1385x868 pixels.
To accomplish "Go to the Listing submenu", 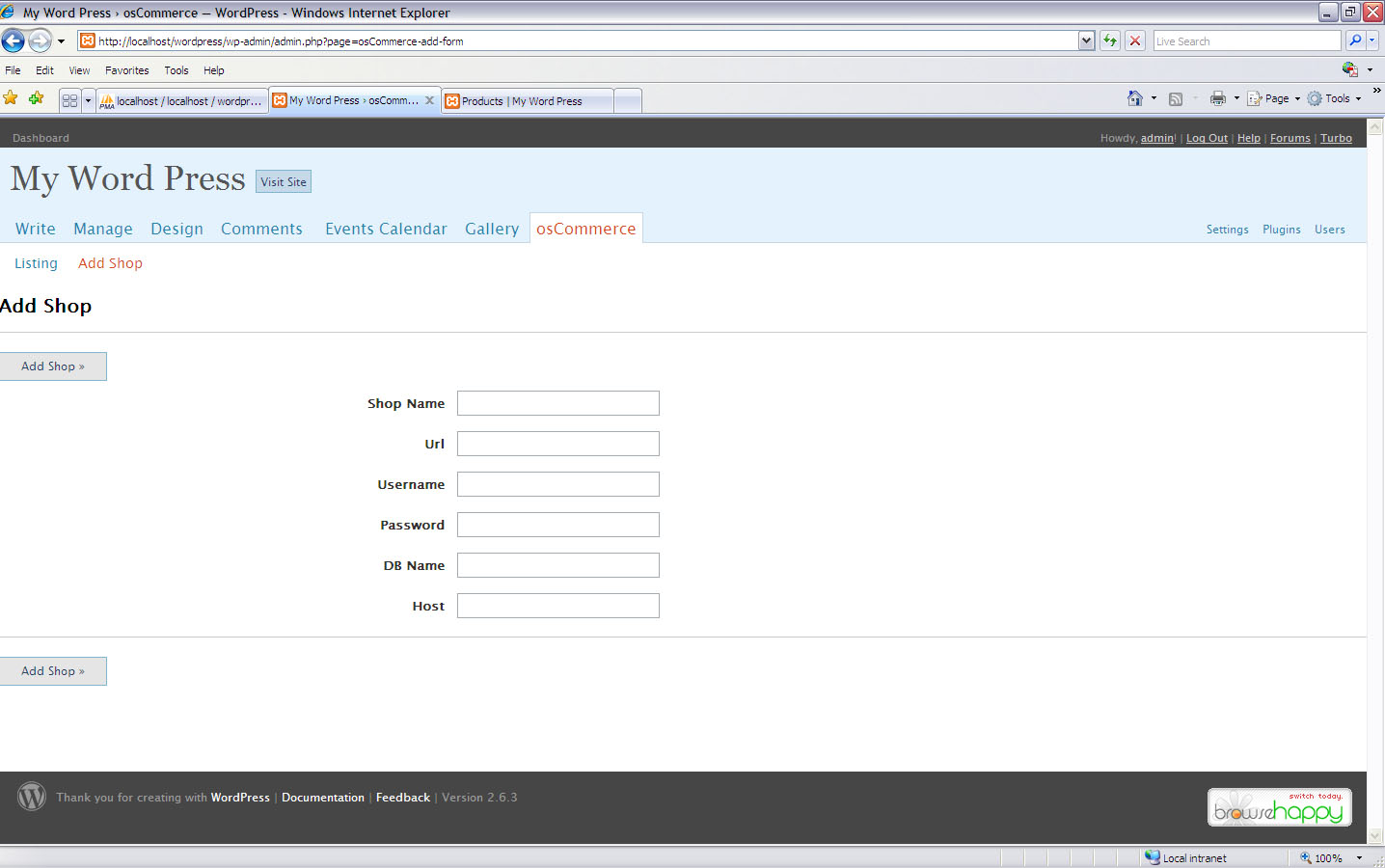I will tap(36, 263).
